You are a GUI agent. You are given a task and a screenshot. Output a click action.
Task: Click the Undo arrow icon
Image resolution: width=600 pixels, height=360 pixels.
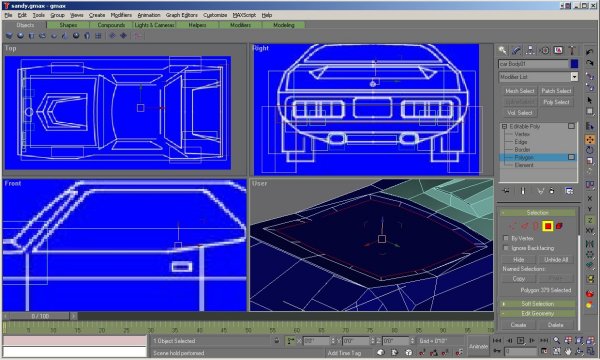tap(589, 52)
